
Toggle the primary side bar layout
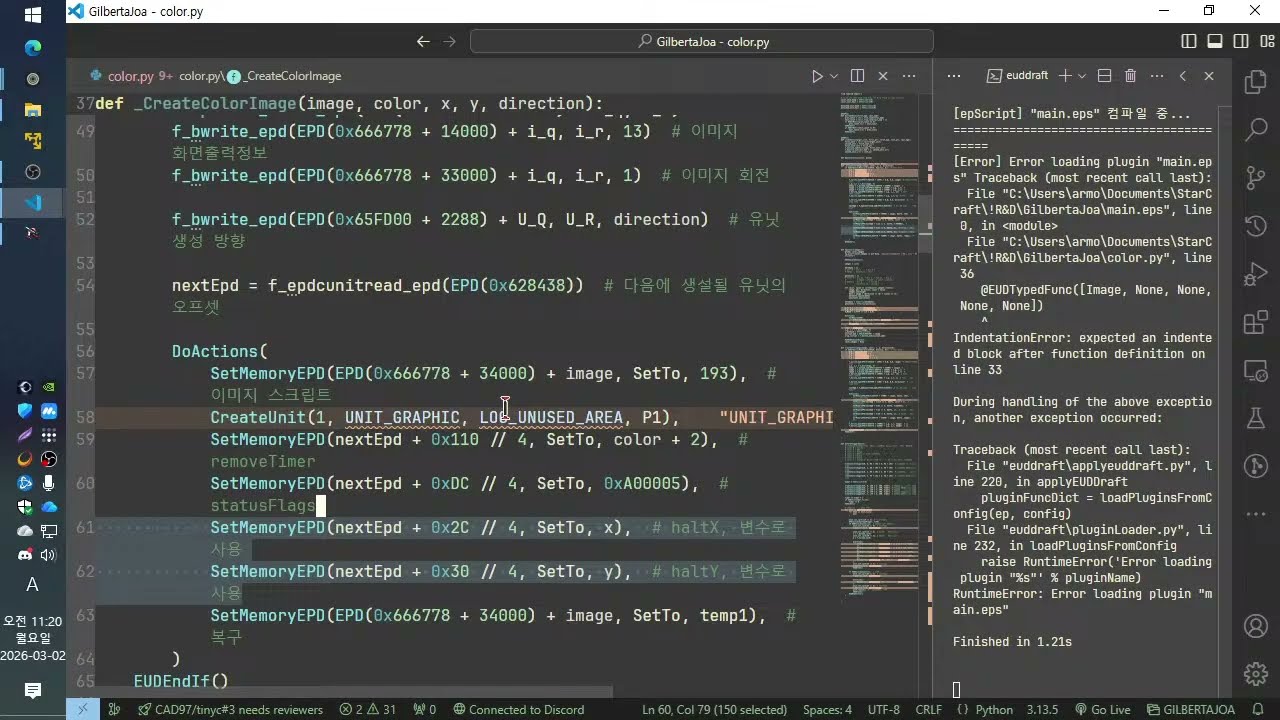click(x=1189, y=42)
